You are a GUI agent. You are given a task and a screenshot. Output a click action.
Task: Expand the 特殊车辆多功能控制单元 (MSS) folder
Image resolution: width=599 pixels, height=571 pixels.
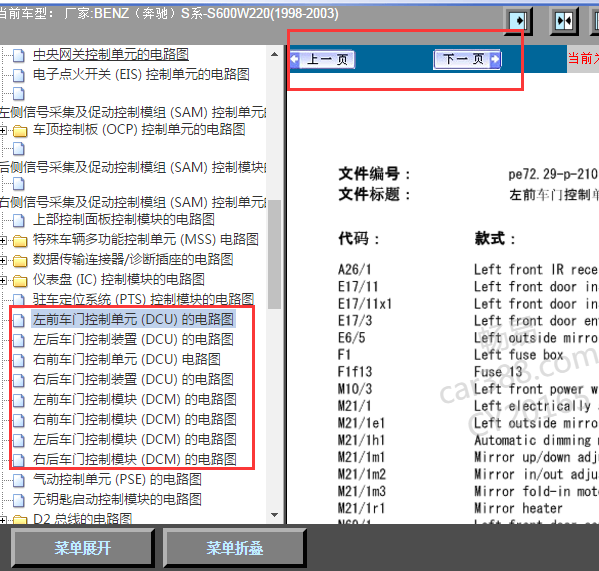click(x=3, y=241)
